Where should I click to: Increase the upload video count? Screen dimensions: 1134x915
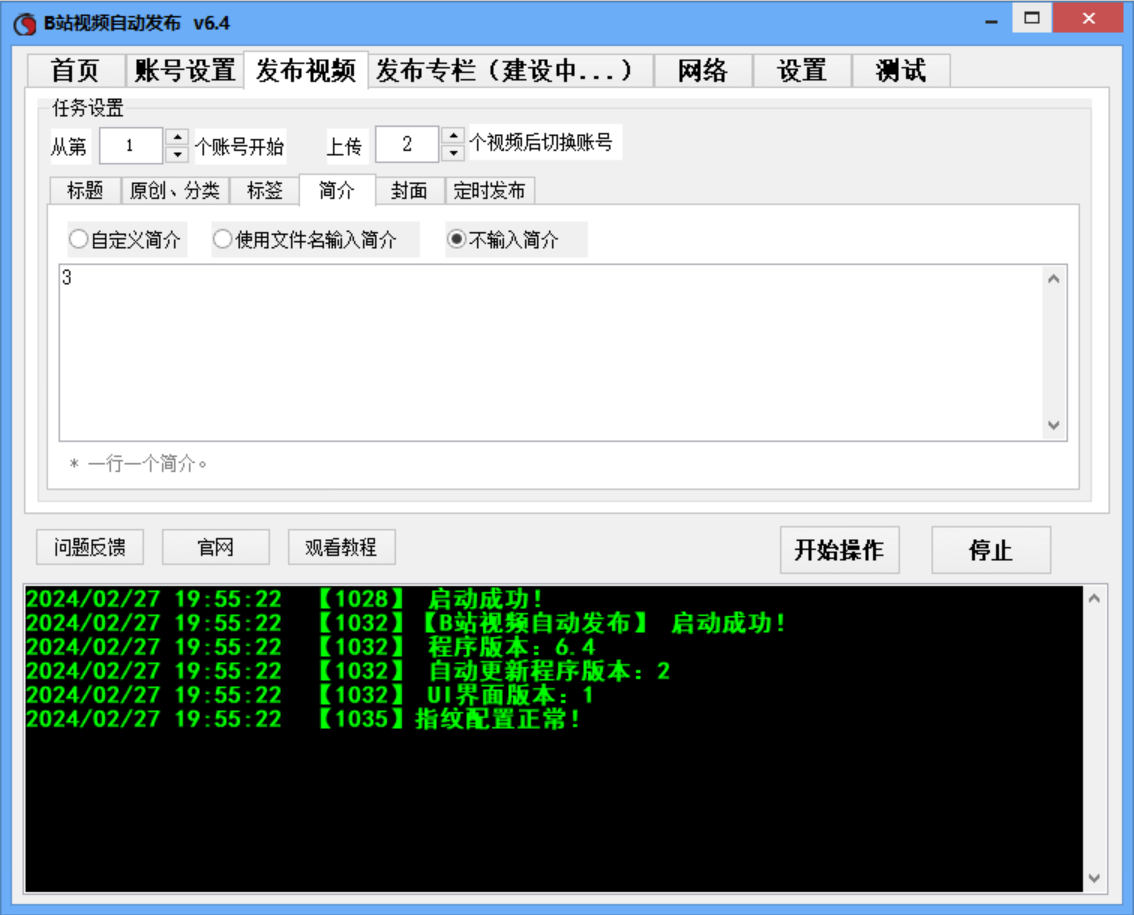453,135
